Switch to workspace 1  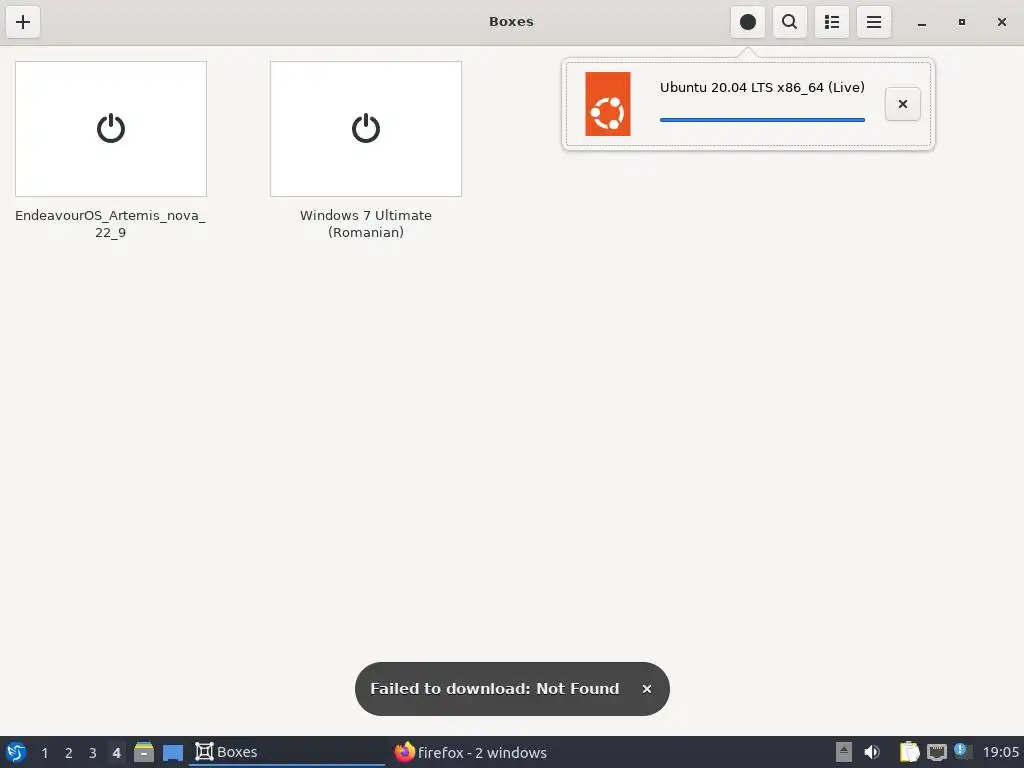coord(44,753)
